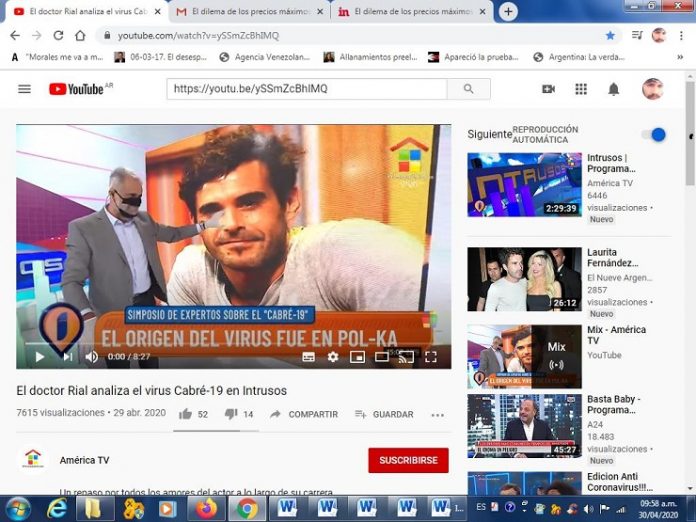Image resolution: width=696 pixels, height=522 pixels.
Task: Reload the current page
Action: point(58,36)
